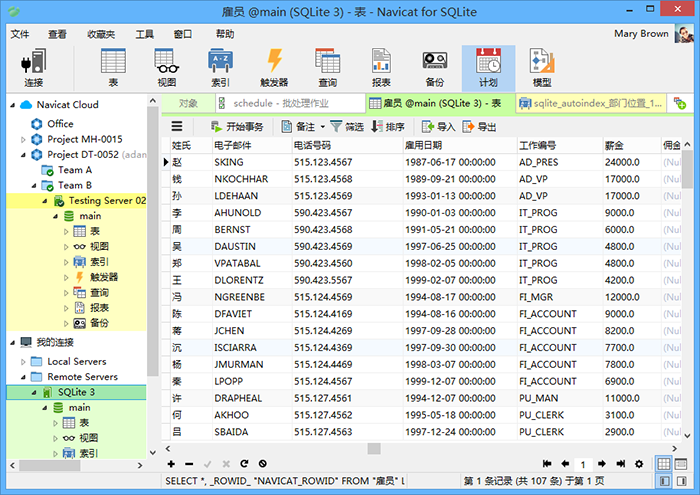Open the 文件 menu
Viewport: 700px width, 495px height.
coord(20,34)
